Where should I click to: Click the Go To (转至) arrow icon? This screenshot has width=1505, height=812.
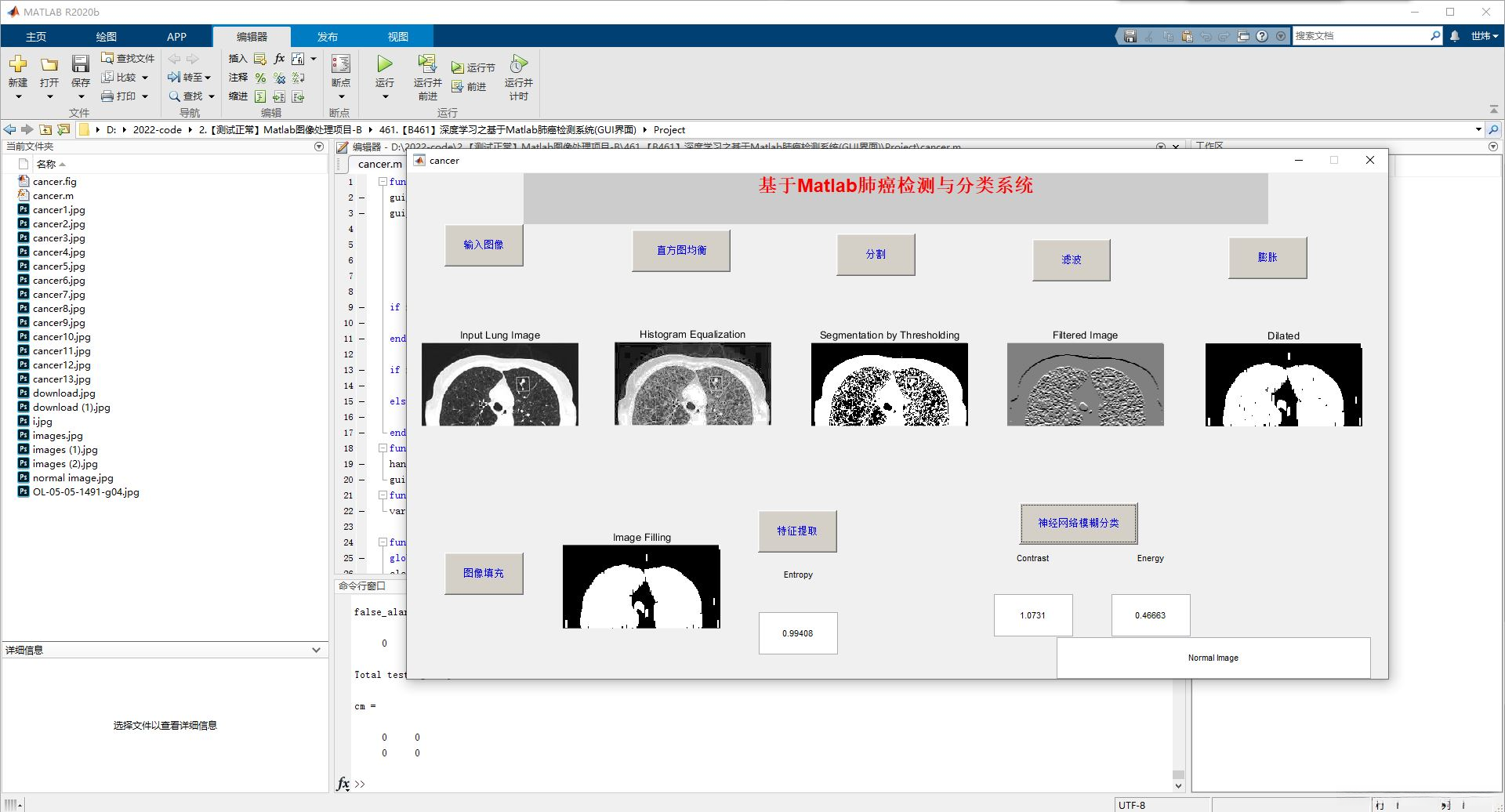tap(174, 77)
